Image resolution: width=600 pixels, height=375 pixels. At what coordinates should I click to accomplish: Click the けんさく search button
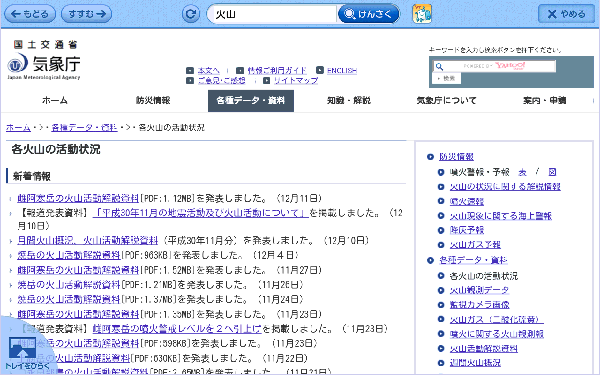368,14
